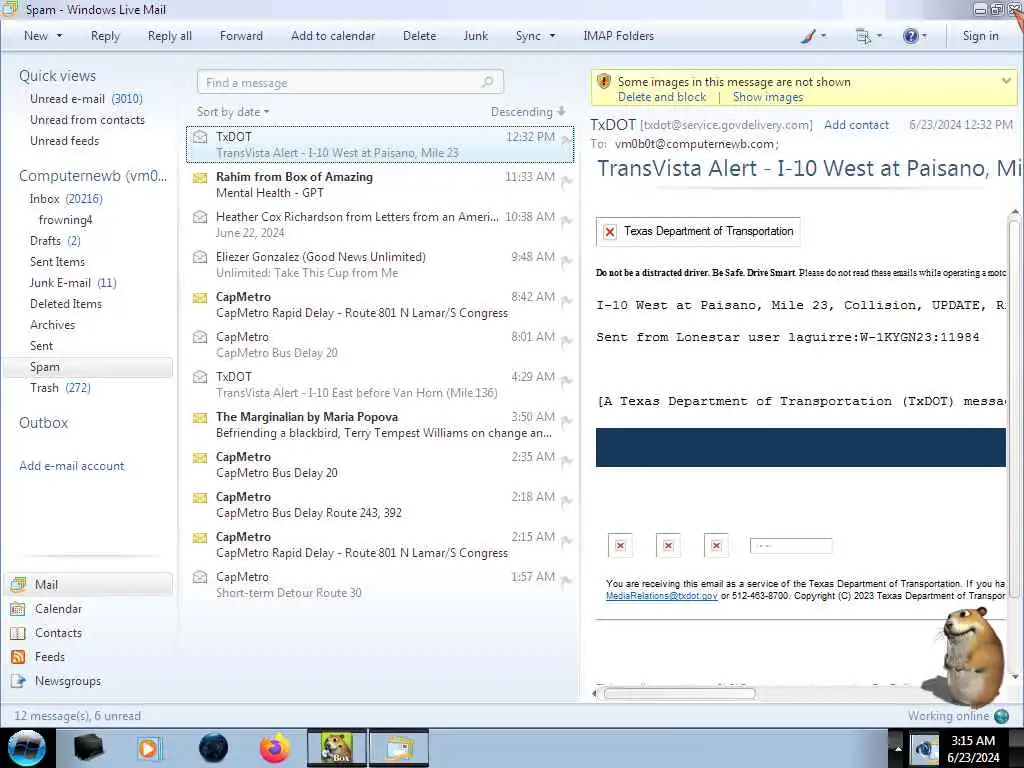Open the menus toolbar icon

(x=863, y=36)
